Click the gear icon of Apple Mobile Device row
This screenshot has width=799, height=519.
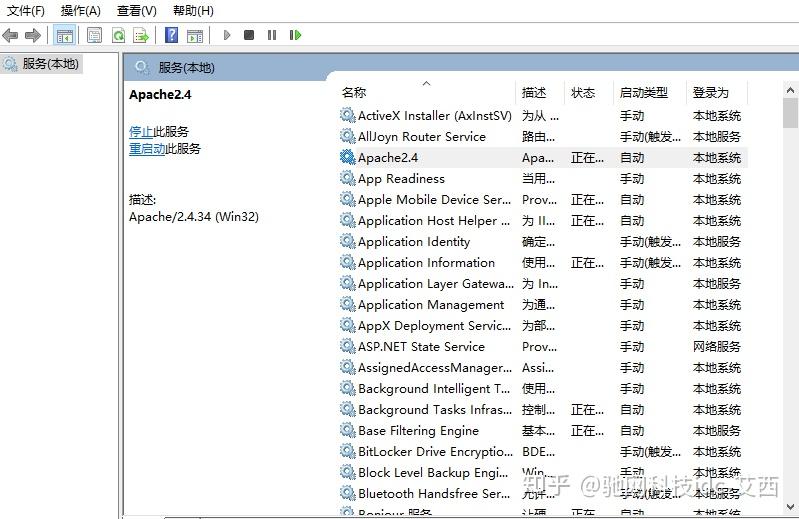tap(348, 200)
